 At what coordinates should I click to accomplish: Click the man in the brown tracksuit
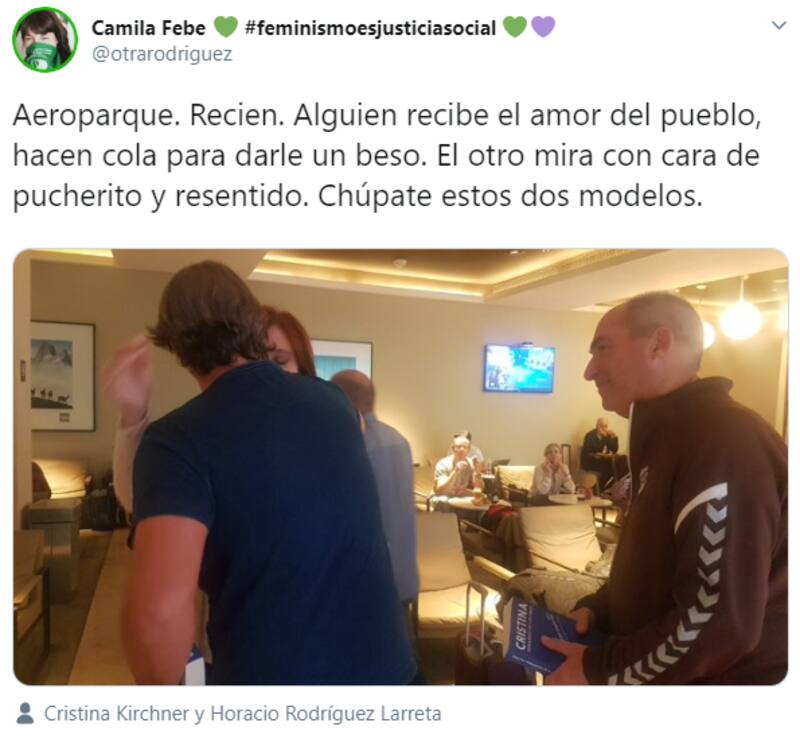coord(684,490)
